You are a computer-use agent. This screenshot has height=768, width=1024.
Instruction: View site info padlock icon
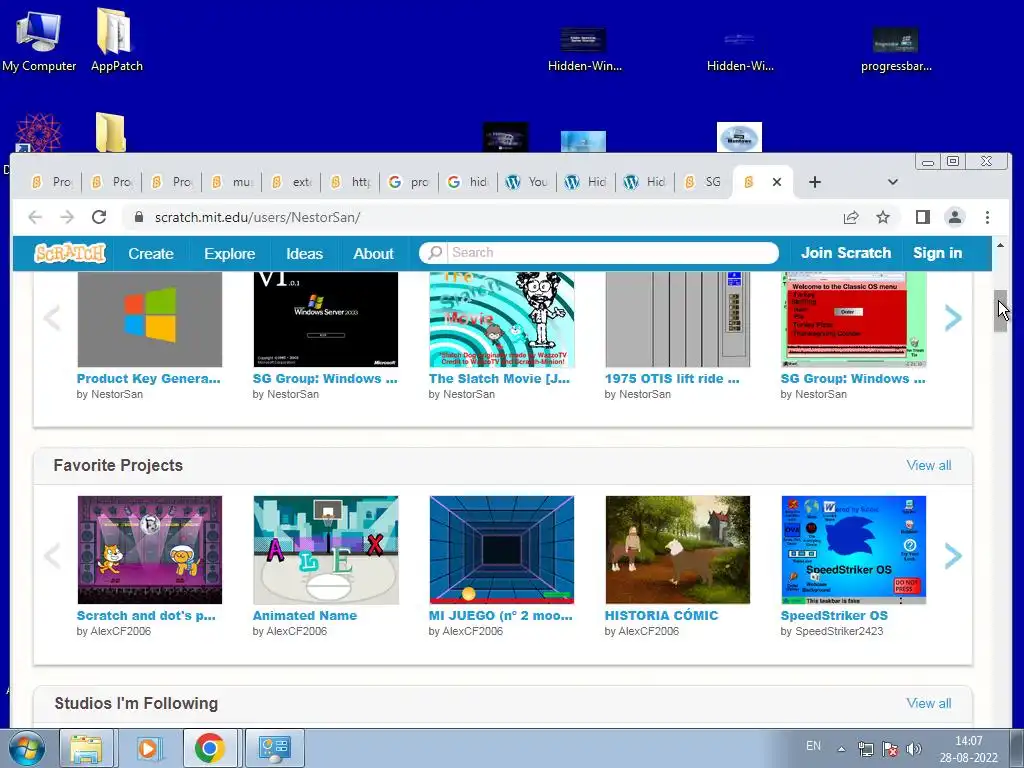click(x=138, y=217)
